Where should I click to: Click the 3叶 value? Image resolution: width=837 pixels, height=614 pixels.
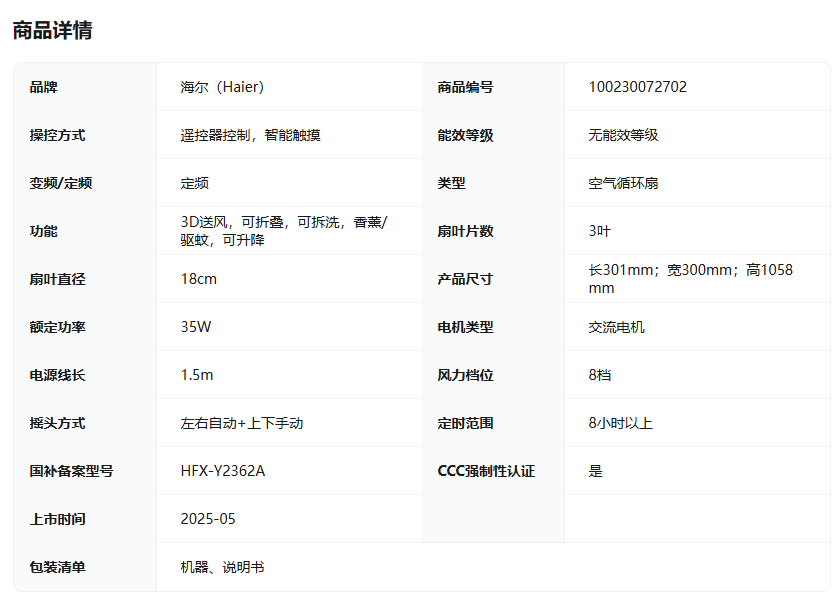tap(599, 231)
